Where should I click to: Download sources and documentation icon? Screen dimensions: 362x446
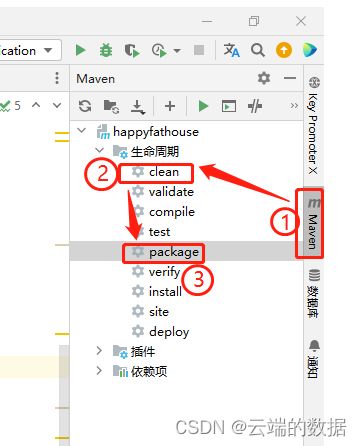coord(138,107)
